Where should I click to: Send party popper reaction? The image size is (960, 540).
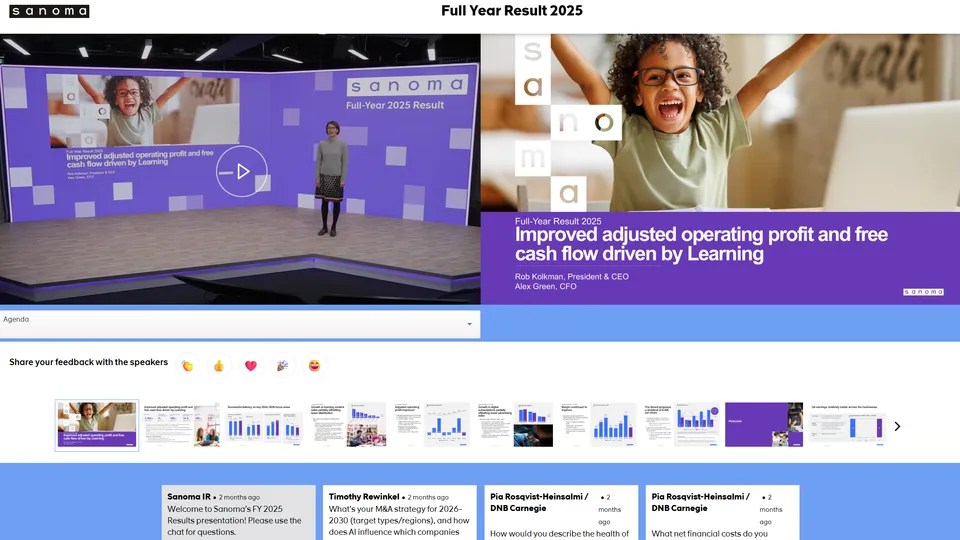click(282, 366)
